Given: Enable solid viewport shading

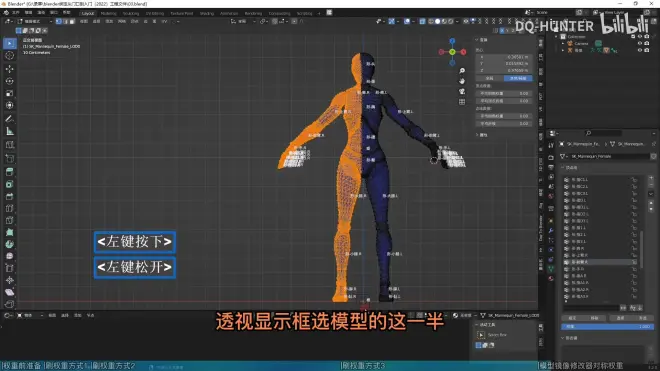Looking at the screenshot, I should (437, 21).
